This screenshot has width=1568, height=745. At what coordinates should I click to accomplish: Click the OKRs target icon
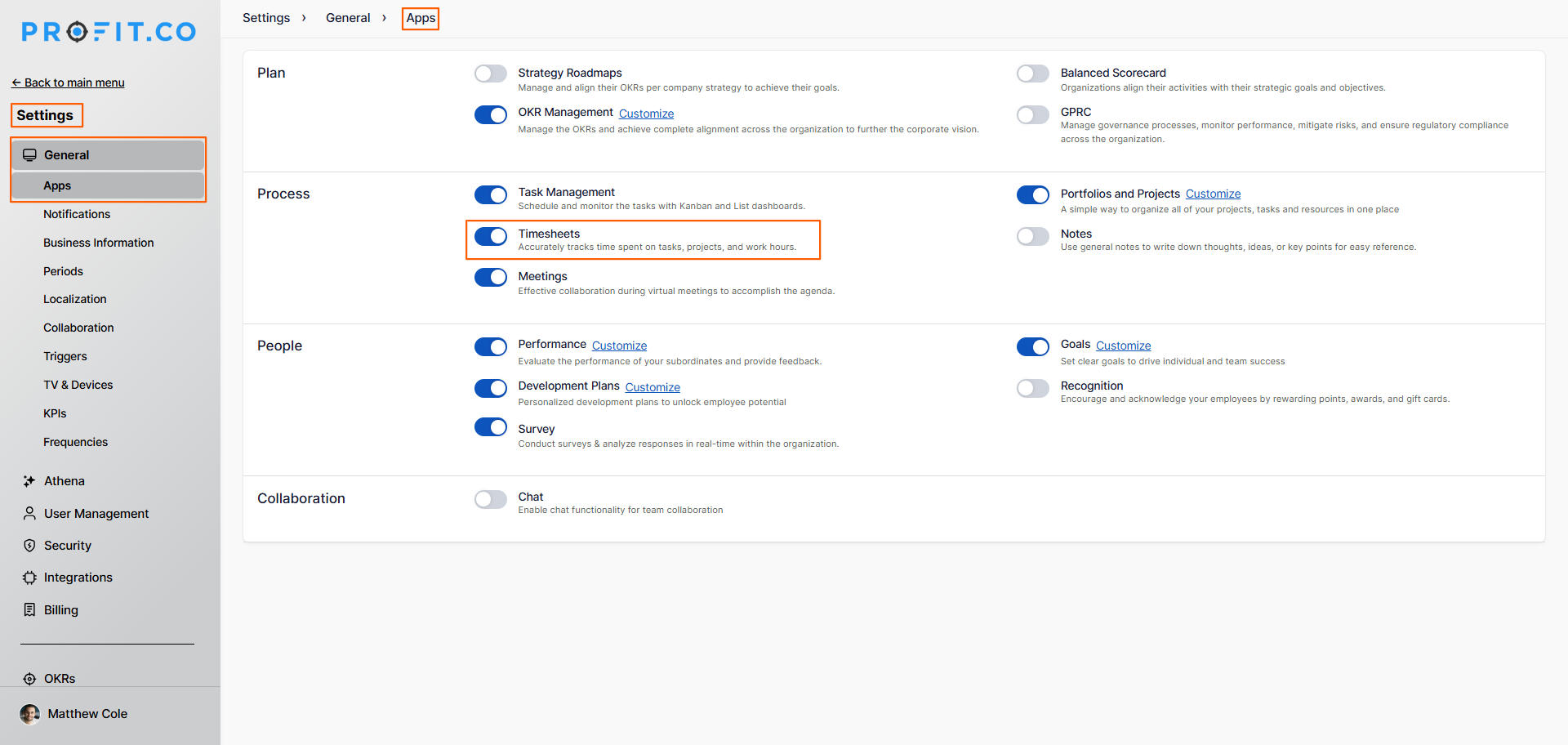29,679
